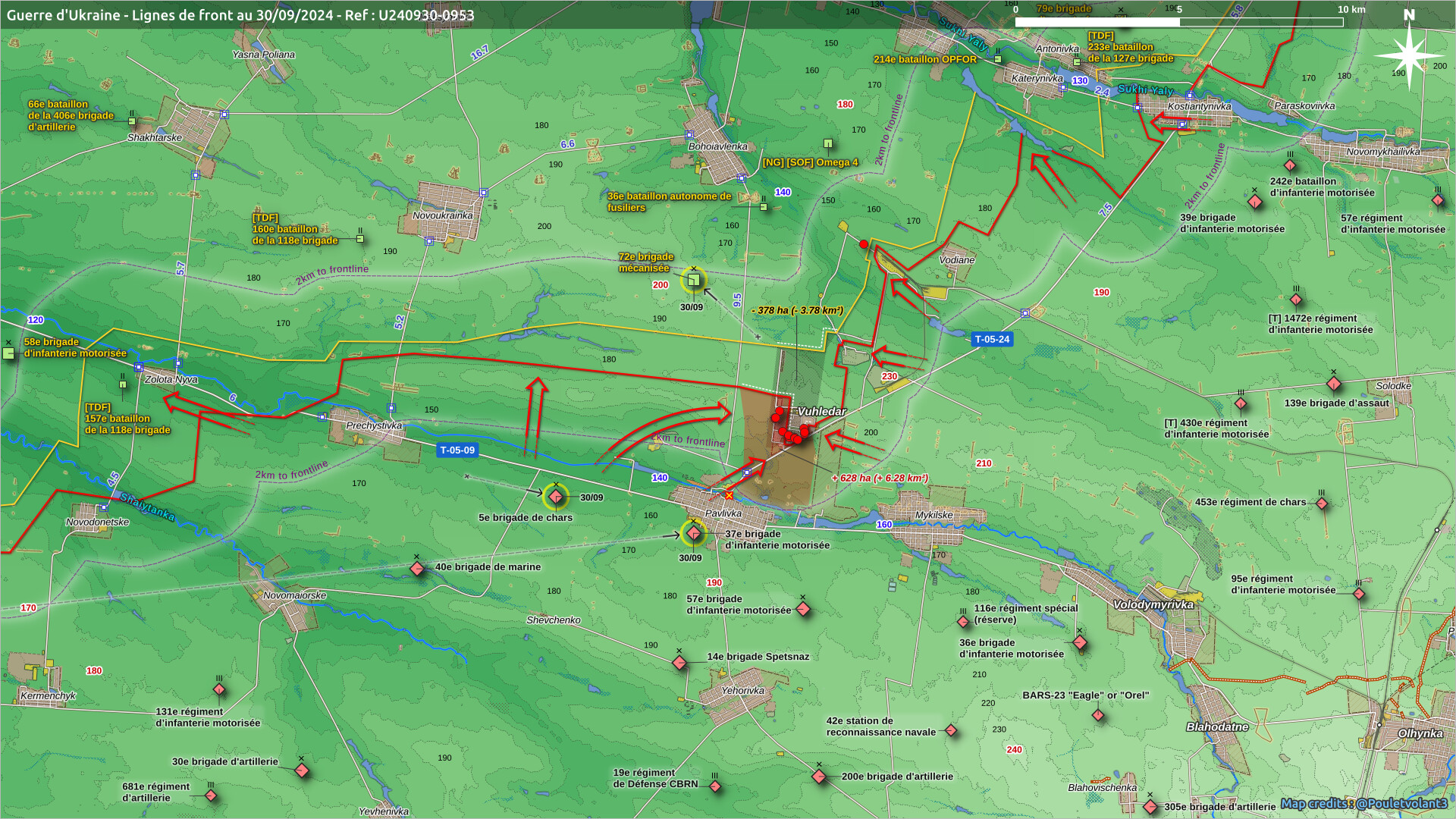Viewport: 1456px width, 819px height.
Task: Click the T-05-09 road sign
Action: coord(457,450)
